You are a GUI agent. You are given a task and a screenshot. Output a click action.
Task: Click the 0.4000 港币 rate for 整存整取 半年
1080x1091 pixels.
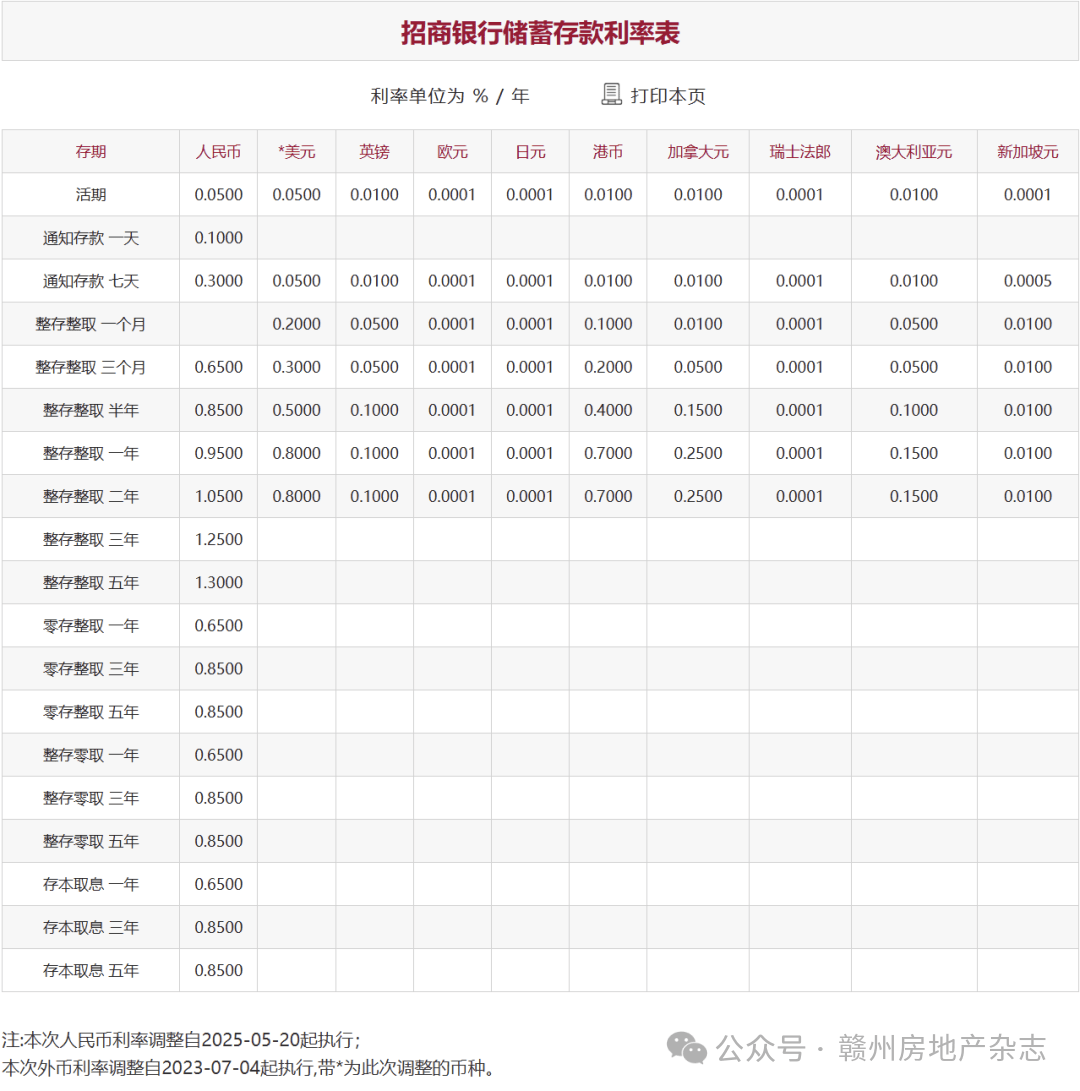tap(608, 411)
